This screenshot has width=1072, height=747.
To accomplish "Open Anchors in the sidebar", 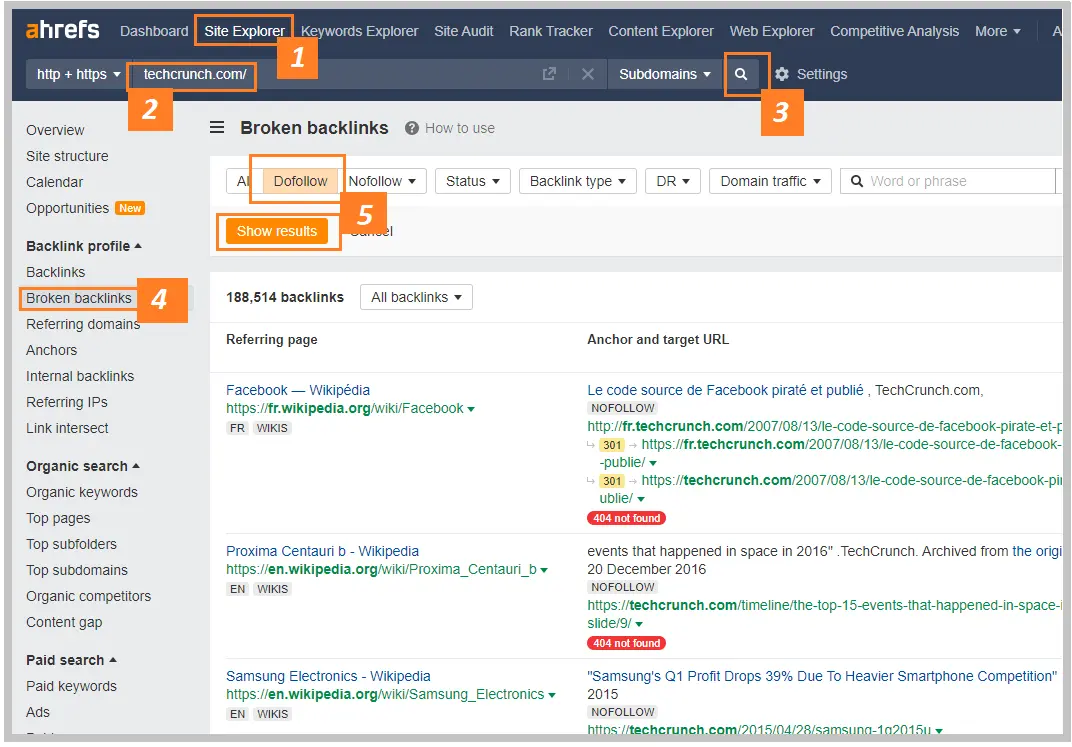I will [x=51, y=350].
